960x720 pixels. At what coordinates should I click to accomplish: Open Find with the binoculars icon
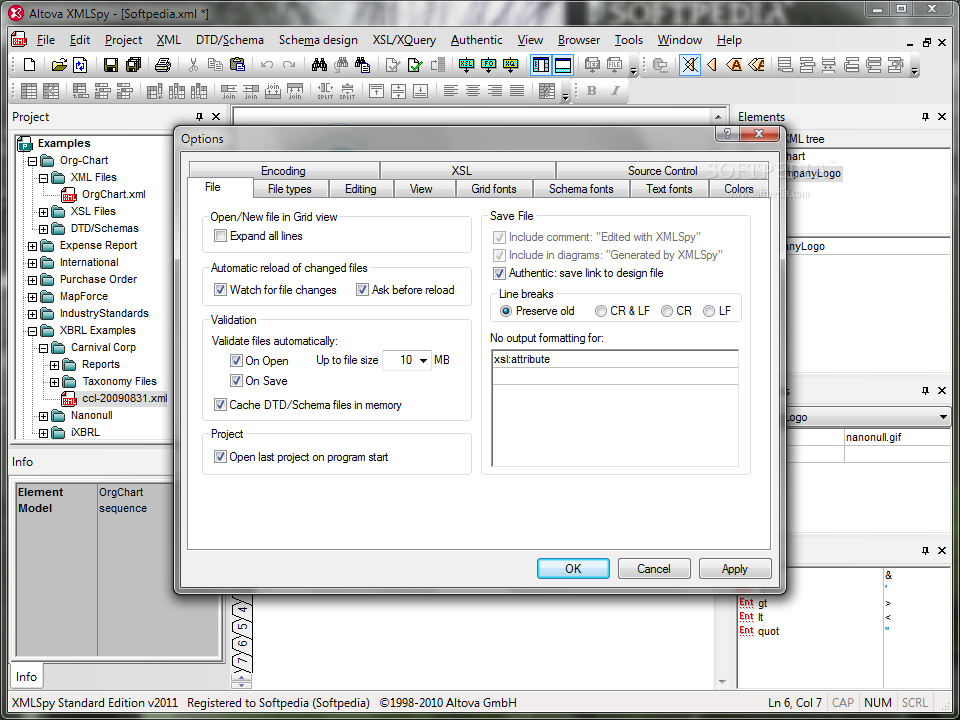[x=319, y=64]
